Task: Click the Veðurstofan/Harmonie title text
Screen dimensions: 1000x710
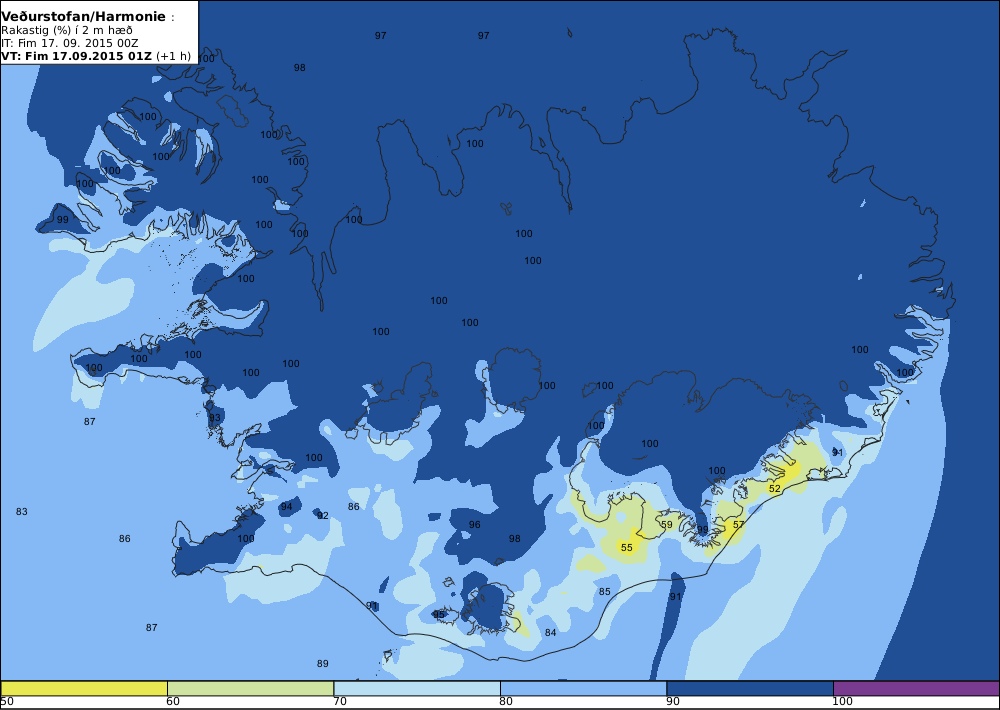Action: (84, 17)
